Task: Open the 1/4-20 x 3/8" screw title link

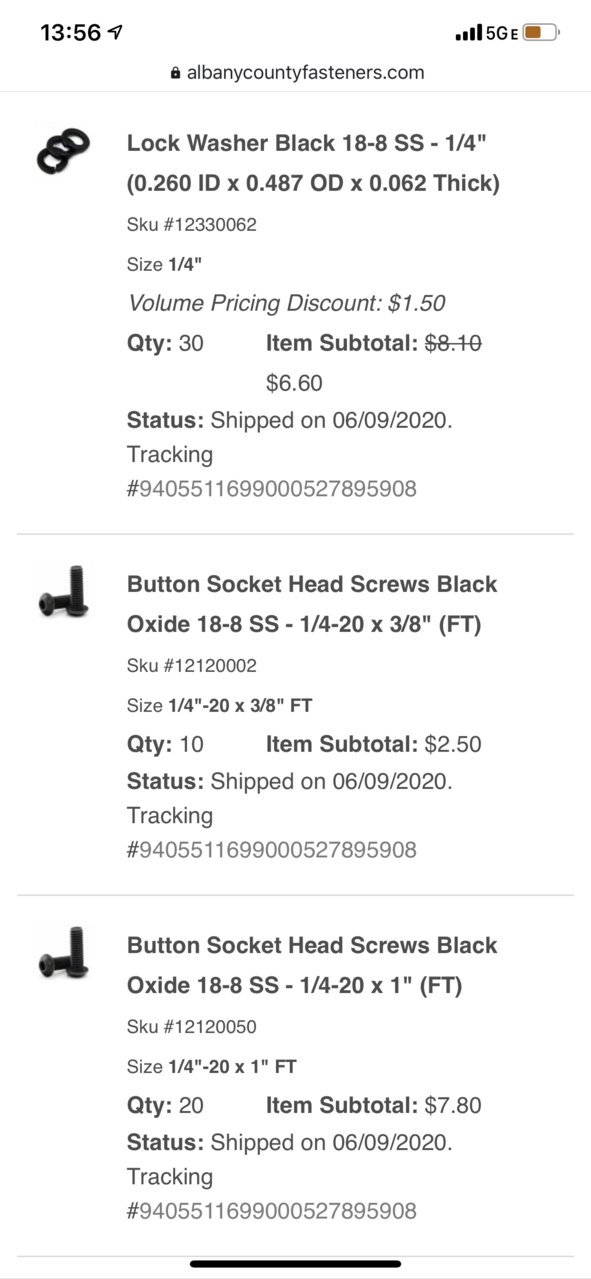Action: pos(312,604)
